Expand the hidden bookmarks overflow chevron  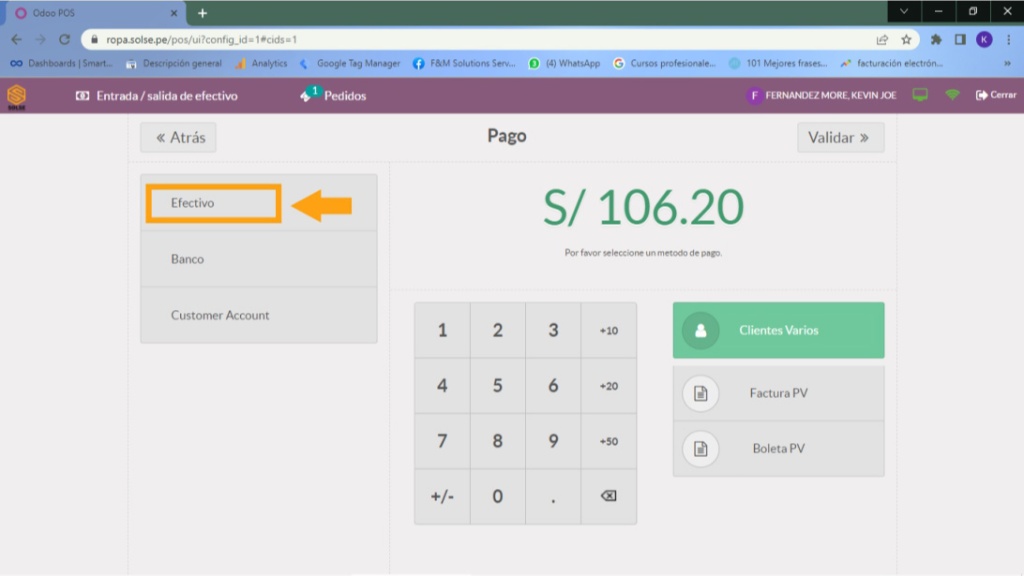(1007, 63)
